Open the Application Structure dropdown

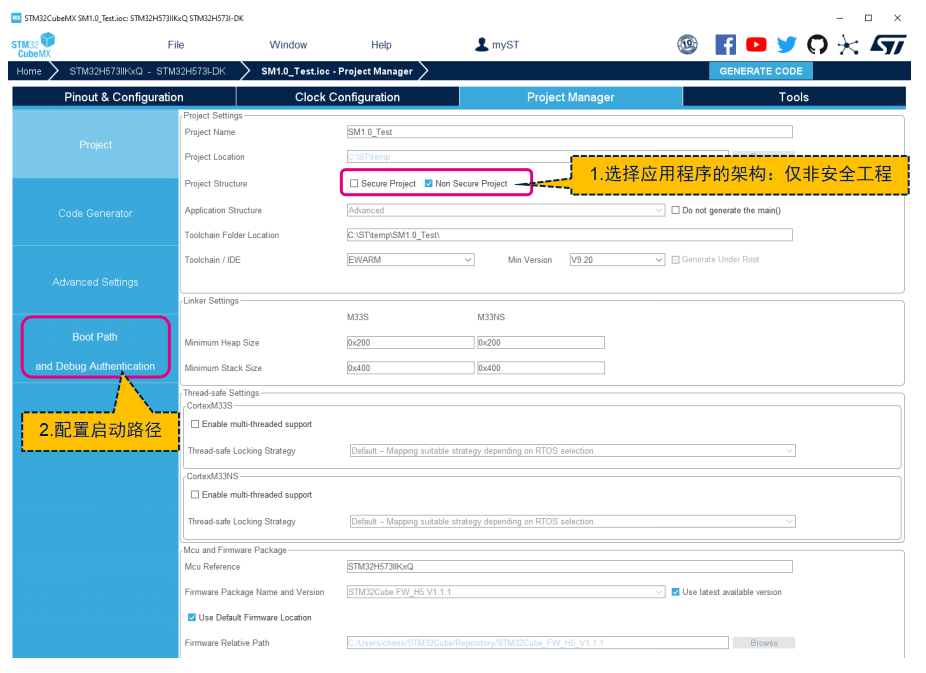(506, 210)
